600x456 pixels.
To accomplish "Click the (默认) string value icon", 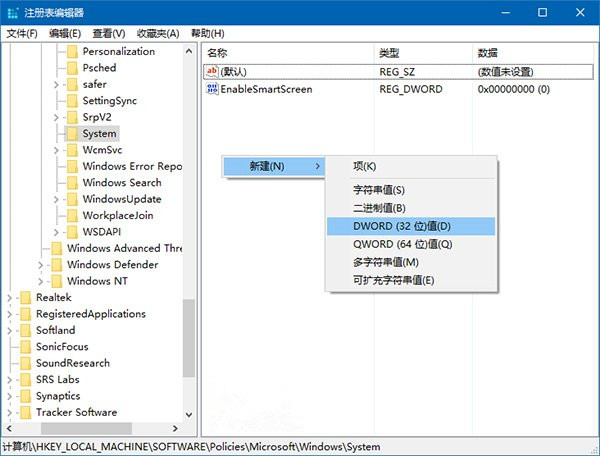I will [211, 72].
